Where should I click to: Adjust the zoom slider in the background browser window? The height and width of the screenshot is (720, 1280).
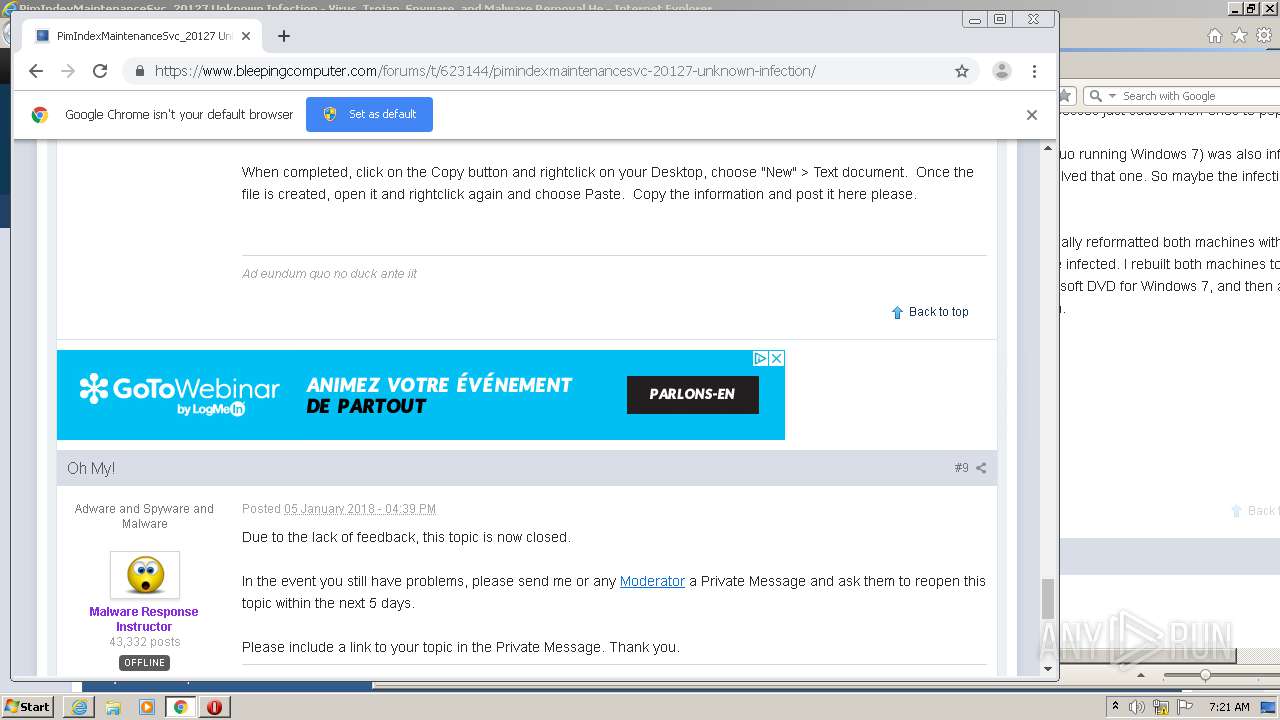pyautogui.click(x=1205, y=676)
